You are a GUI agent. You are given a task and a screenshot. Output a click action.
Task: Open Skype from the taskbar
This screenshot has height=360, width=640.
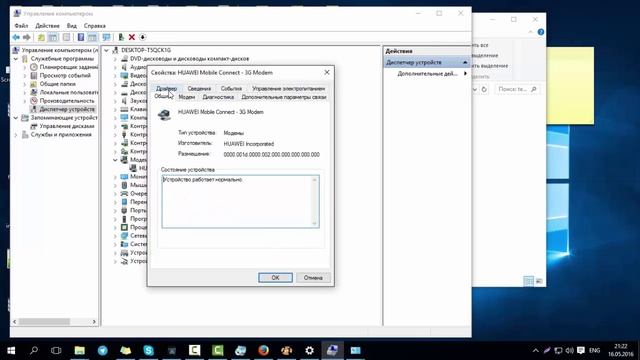[x=149, y=350]
